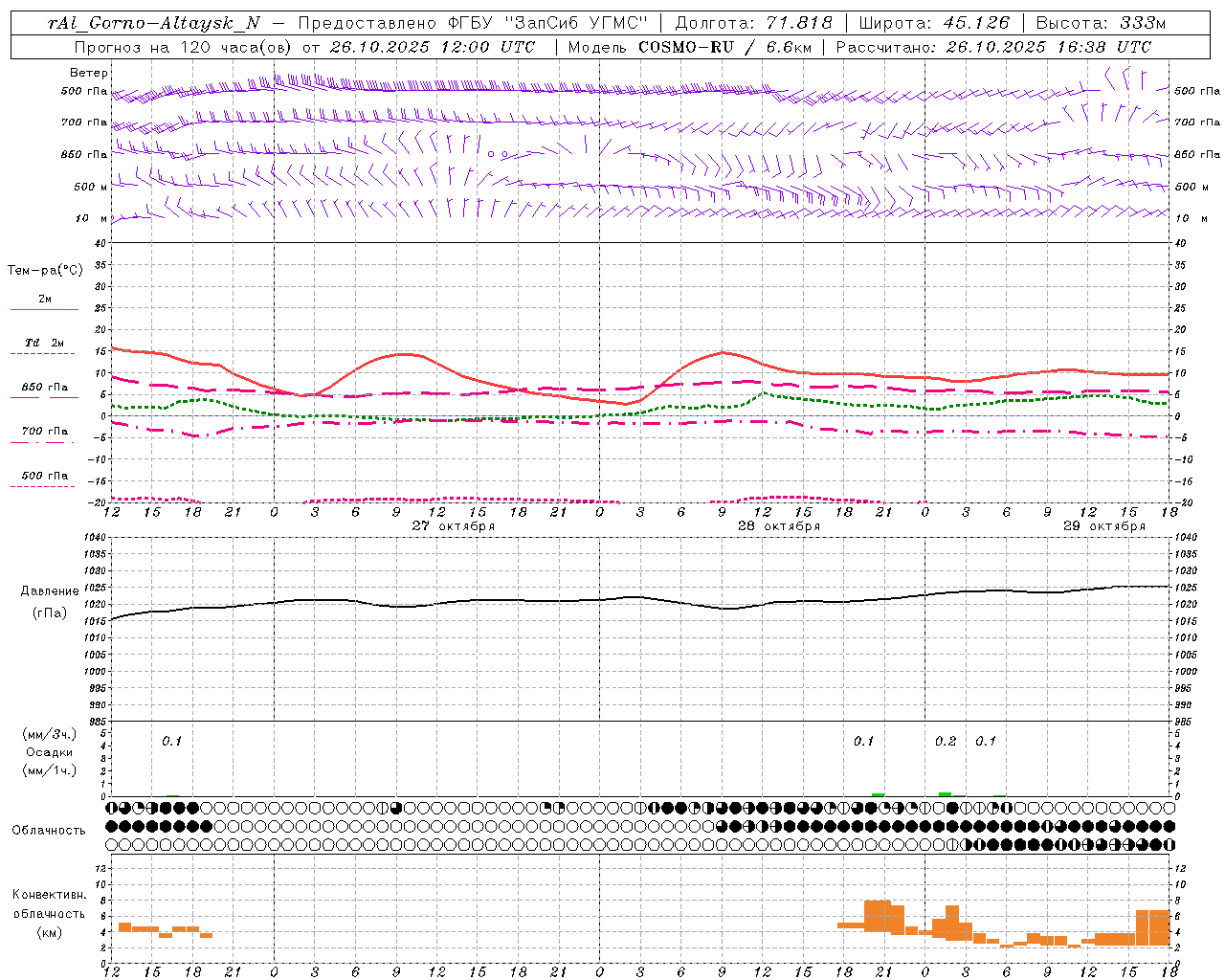This screenshot has width=1225, height=980.
Task: Click the red 2м temperature legend line
Action: (x=45, y=309)
